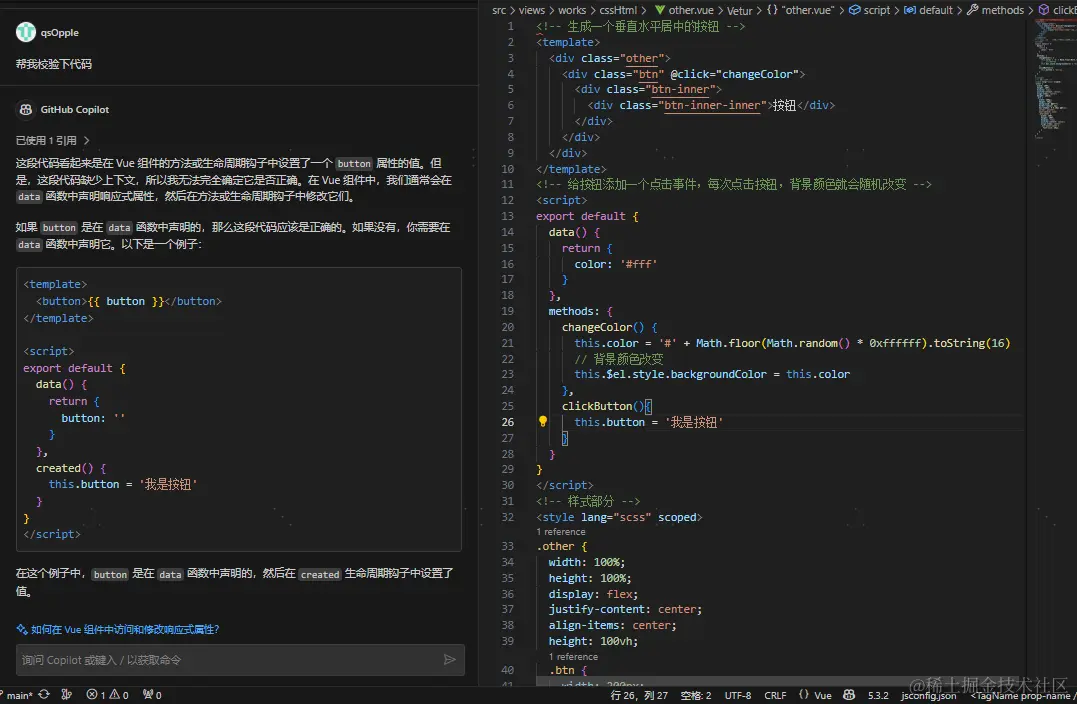1077x704 pixels.
Task: Click the '1 reference' CodeLens above .other
Action: [x=560, y=532]
